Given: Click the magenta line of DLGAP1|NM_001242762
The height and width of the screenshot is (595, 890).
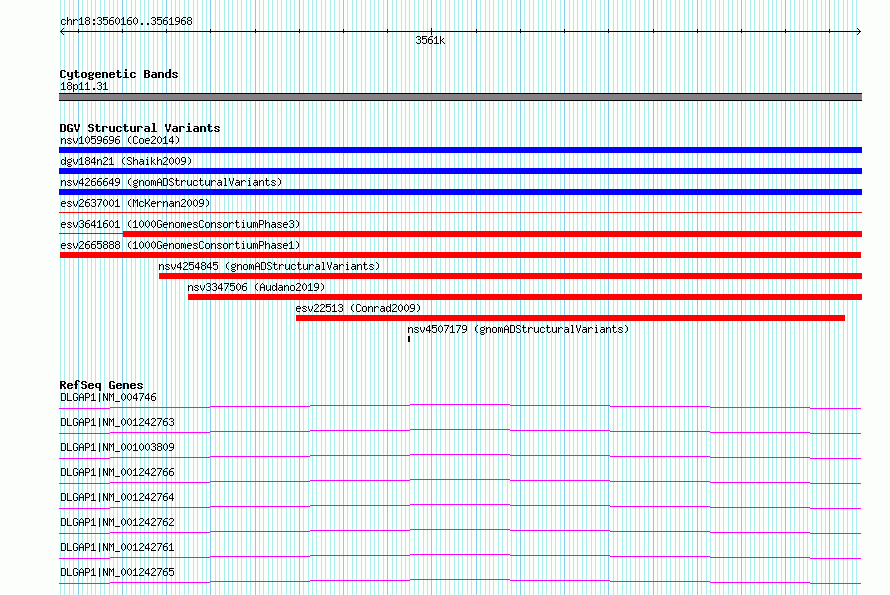Looking at the screenshot, I should click(460, 531).
